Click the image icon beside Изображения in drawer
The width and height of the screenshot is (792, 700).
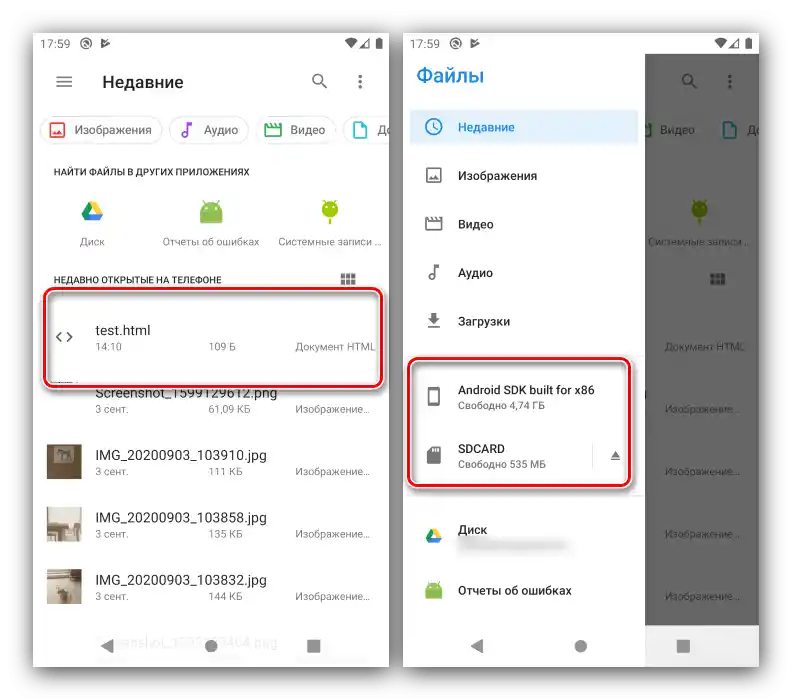coord(434,175)
